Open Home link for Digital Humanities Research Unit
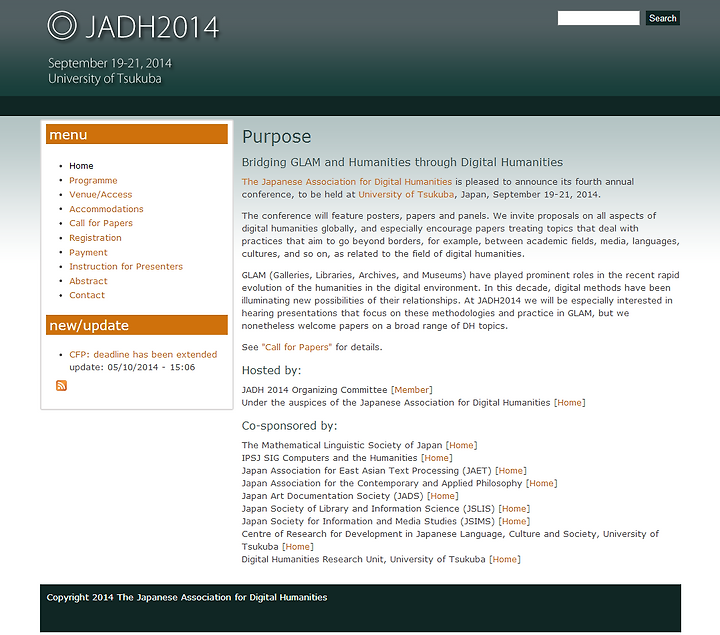720x635 pixels. coord(505,559)
